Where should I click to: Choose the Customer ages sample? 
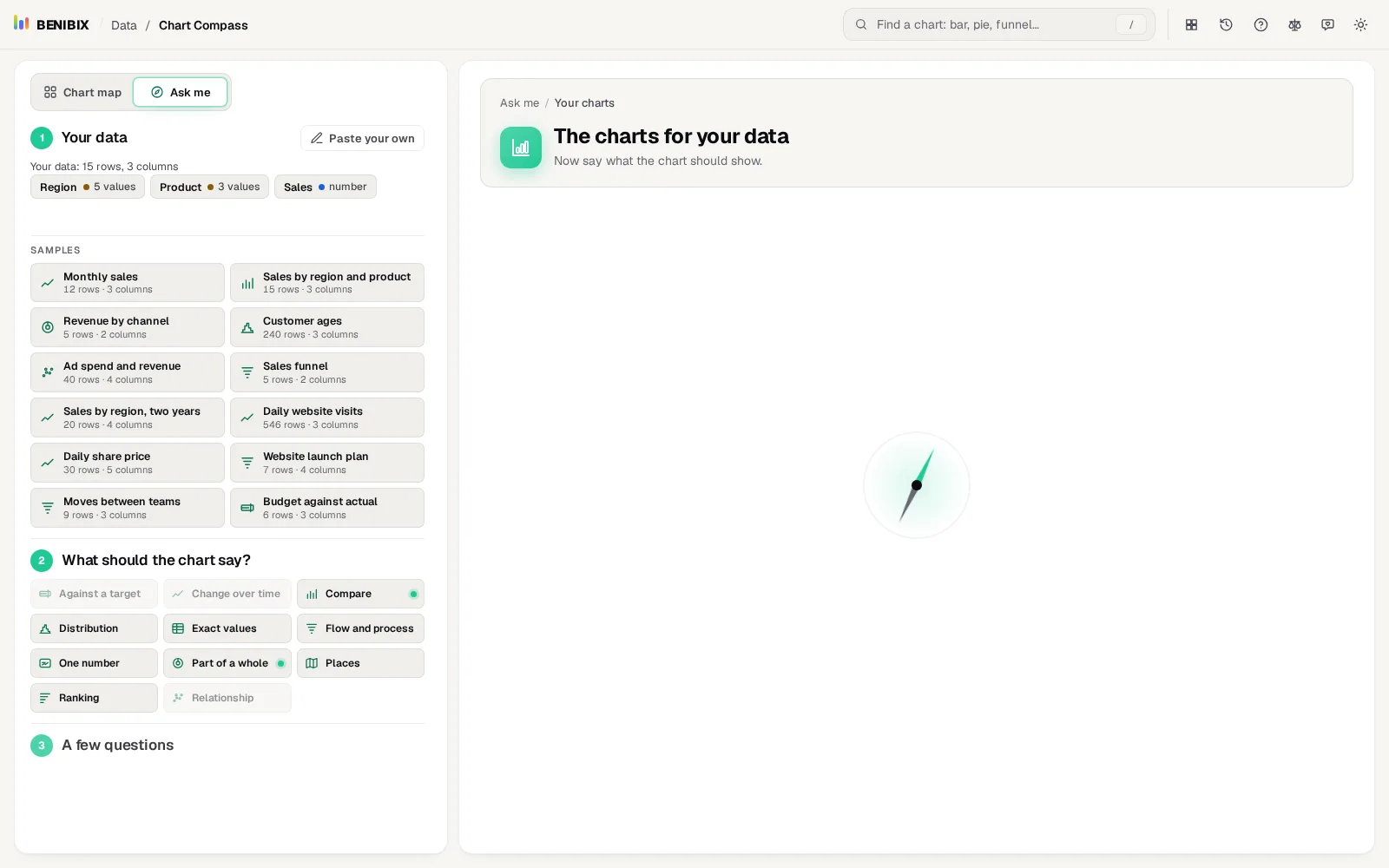327,327
